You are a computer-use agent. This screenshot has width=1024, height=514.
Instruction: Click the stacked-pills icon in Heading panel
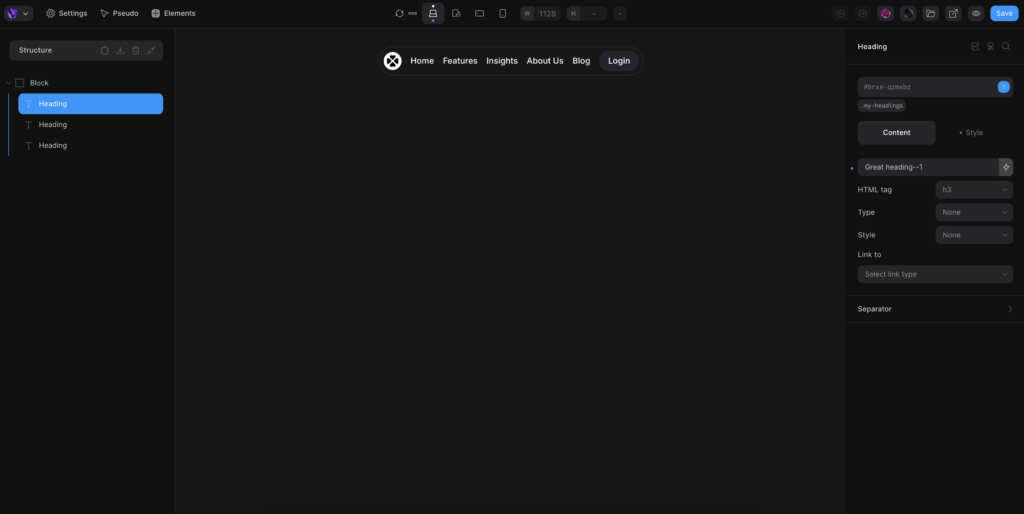[975, 46]
